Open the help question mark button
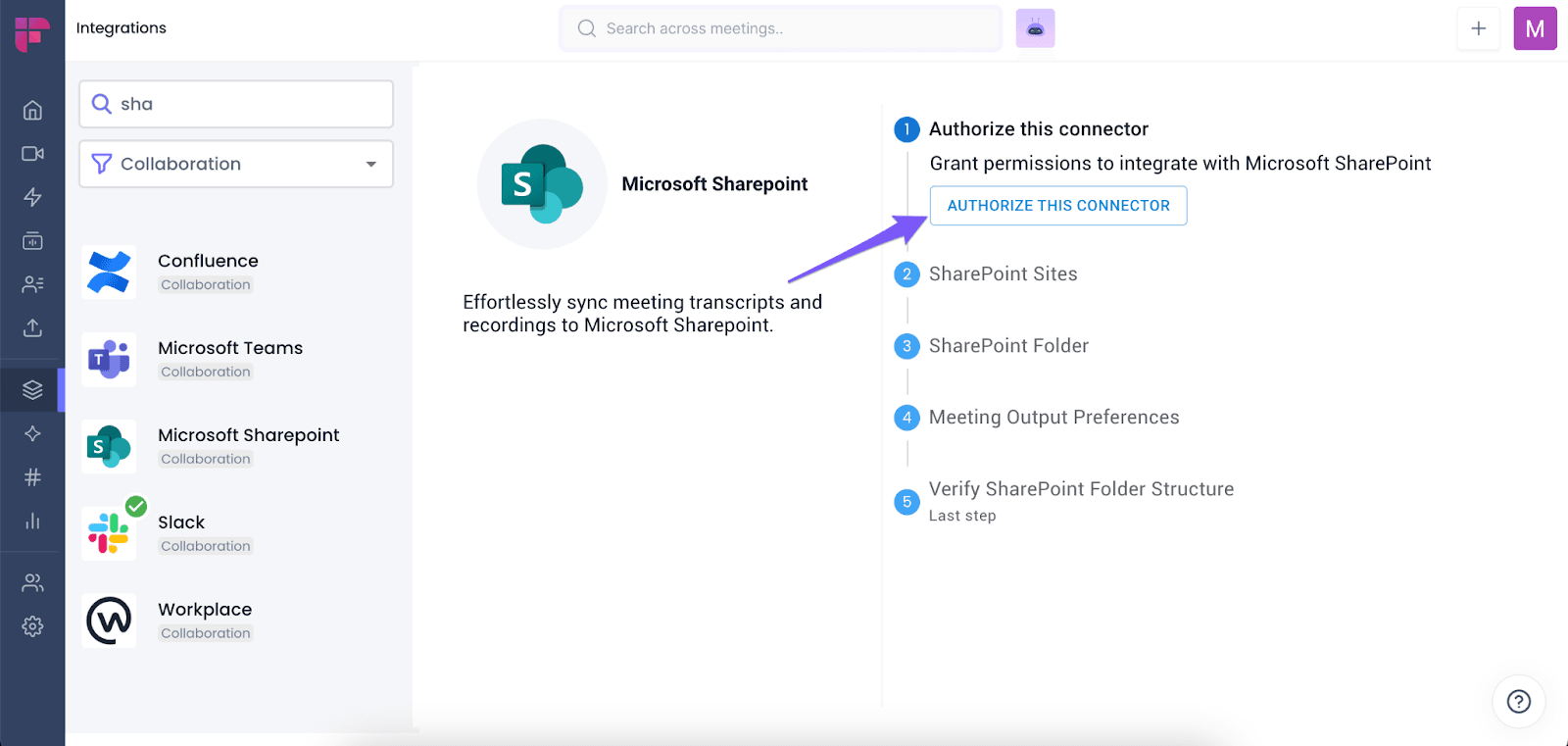Screen dimensions: 1568x746 [1519, 701]
